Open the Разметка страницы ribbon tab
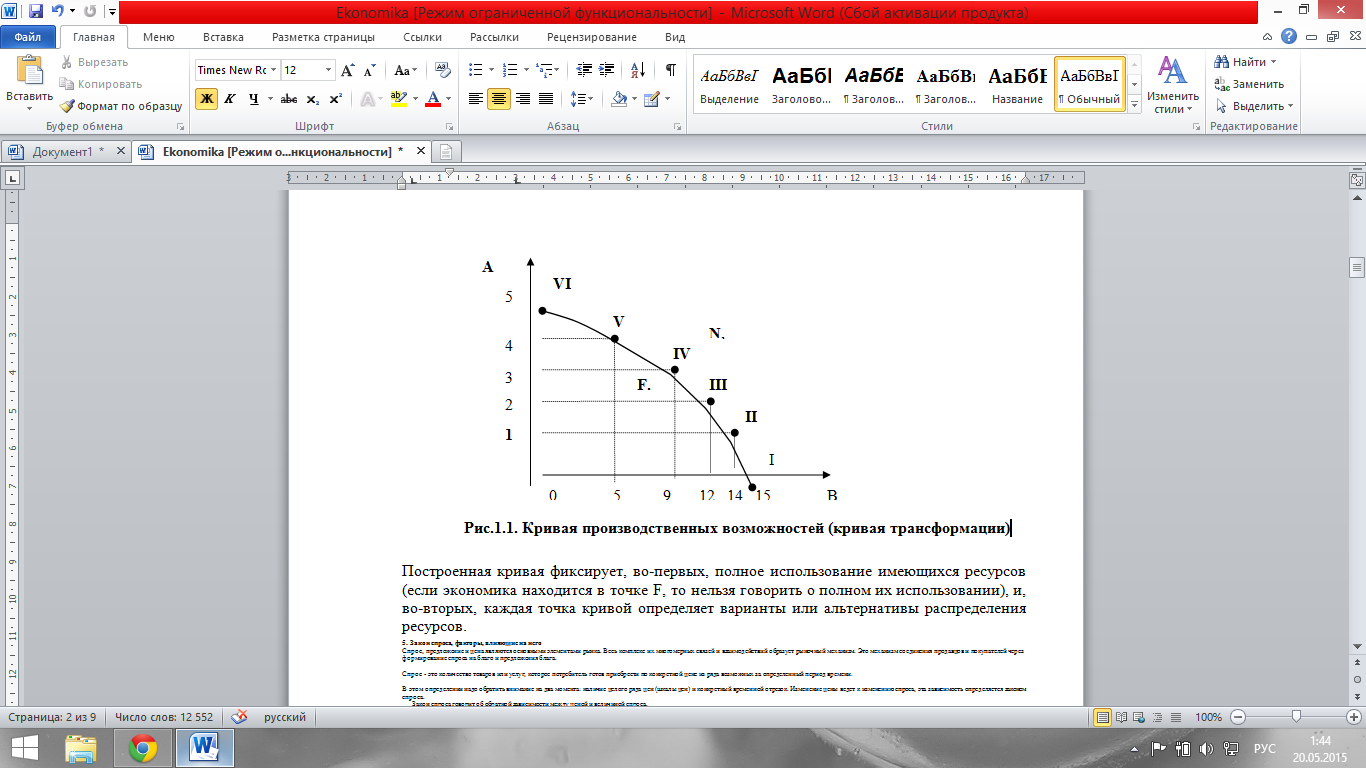 click(x=324, y=37)
